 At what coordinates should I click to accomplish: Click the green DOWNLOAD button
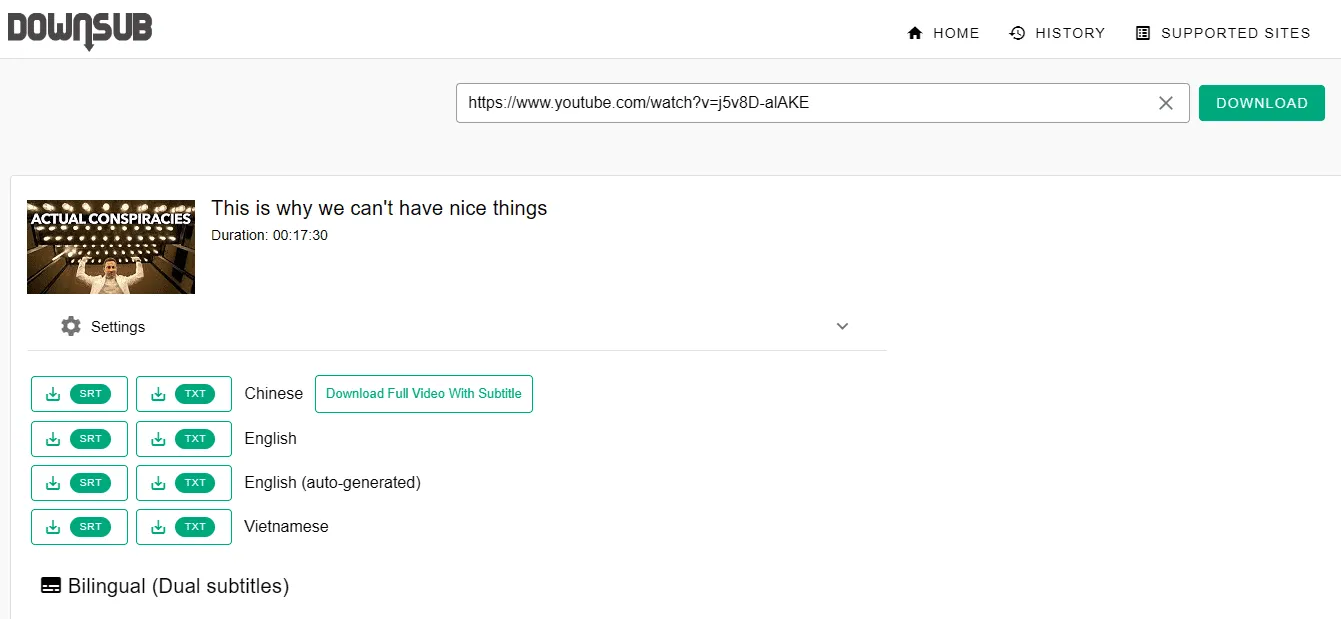tap(1262, 103)
